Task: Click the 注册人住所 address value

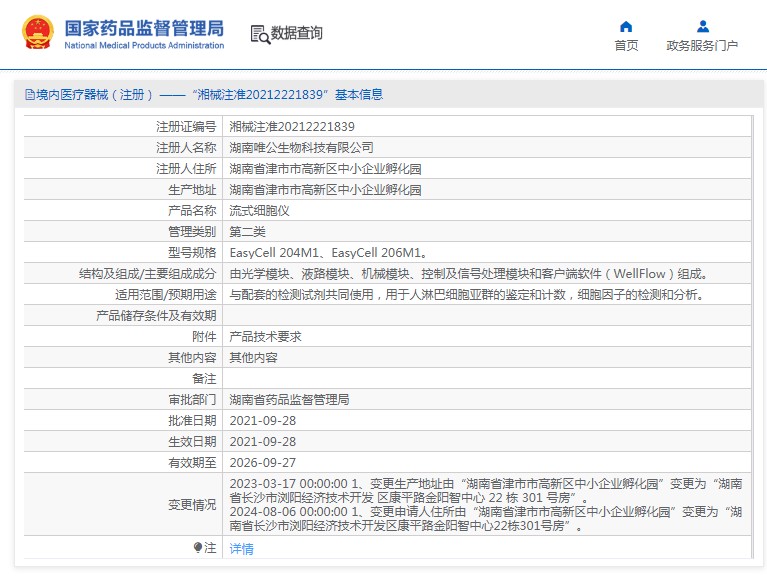Action: click(x=325, y=169)
